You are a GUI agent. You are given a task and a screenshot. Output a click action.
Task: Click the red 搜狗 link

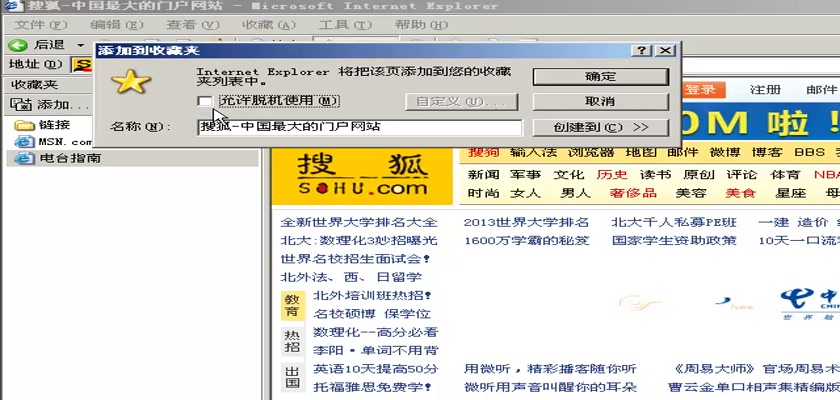tap(483, 152)
